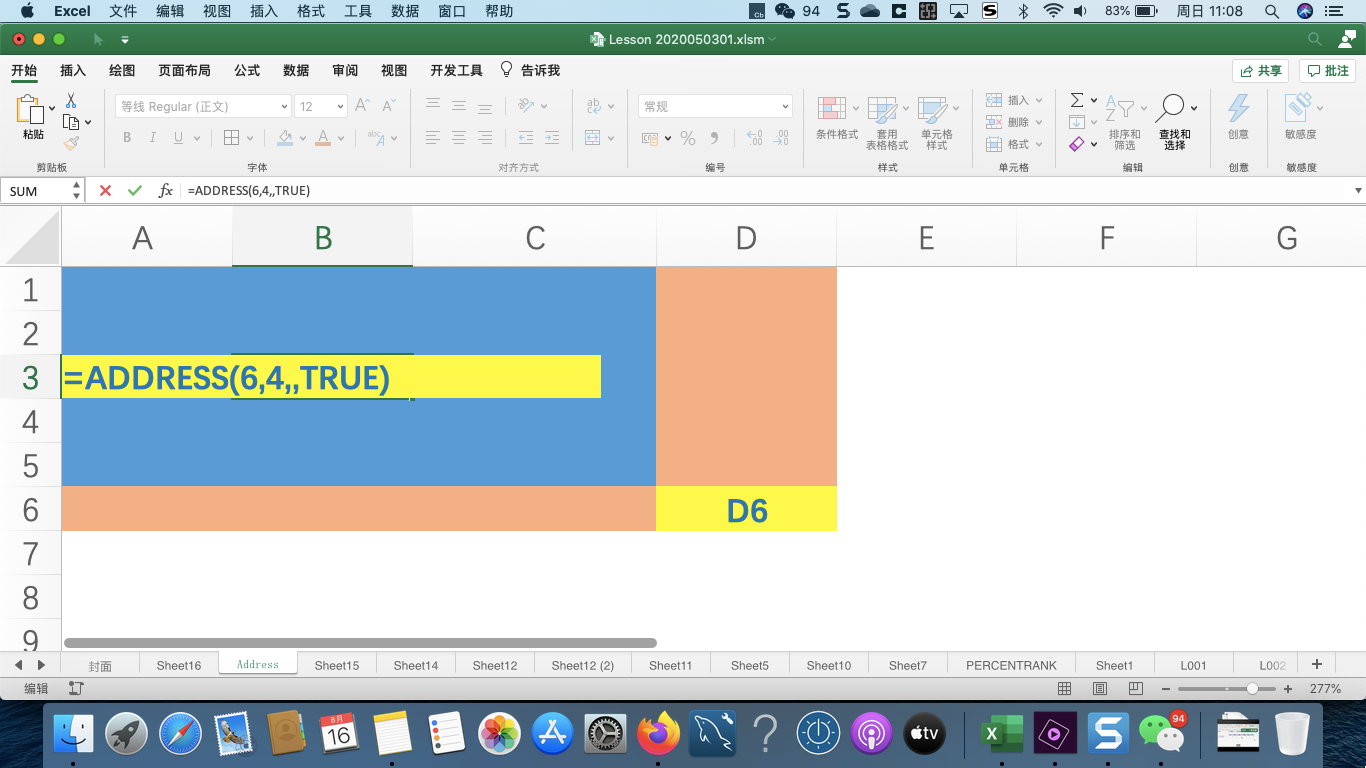Open the 开发工具 ribbon tab
The height and width of the screenshot is (768, 1366).
click(x=456, y=70)
